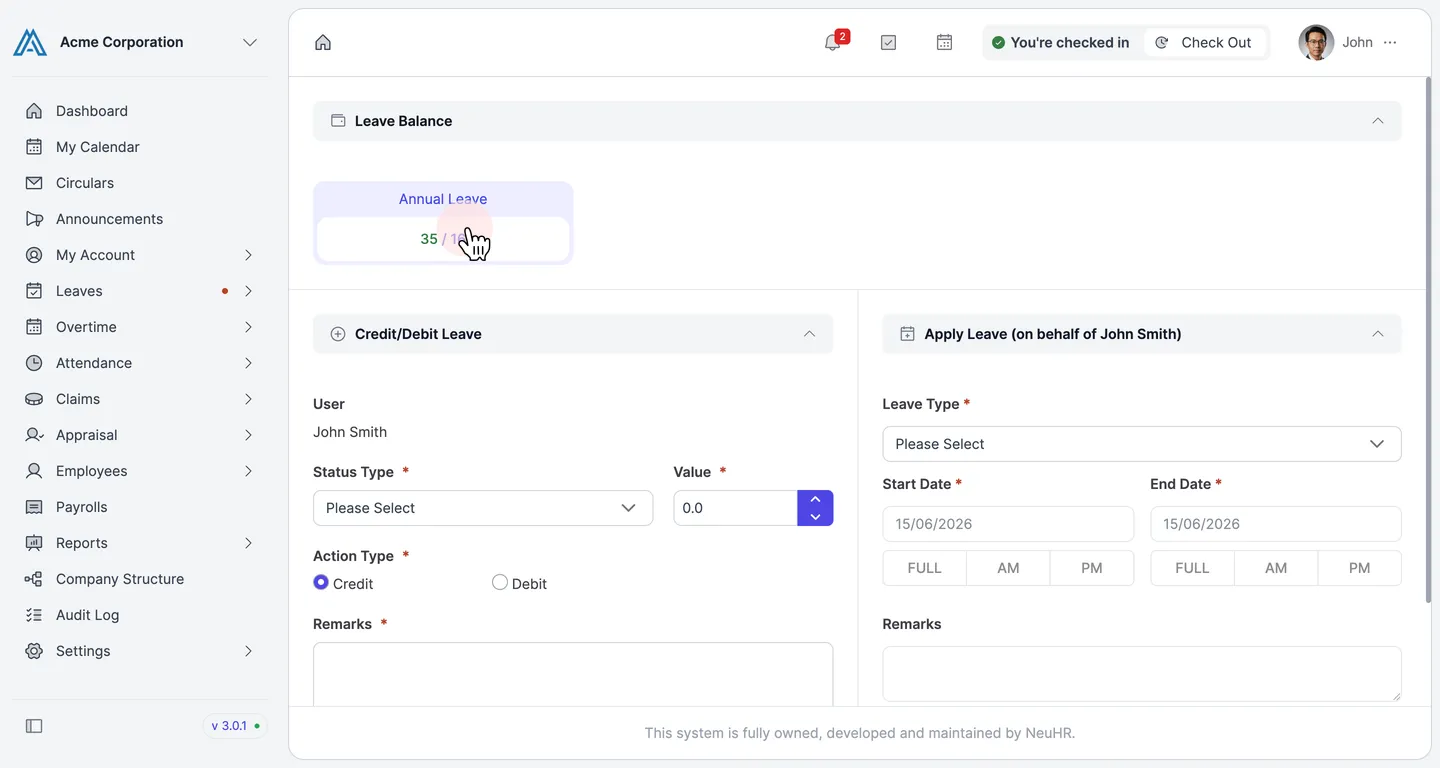Click the My Calendar sidebar icon
The image size is (1440, 768).
tap(34, 147)
